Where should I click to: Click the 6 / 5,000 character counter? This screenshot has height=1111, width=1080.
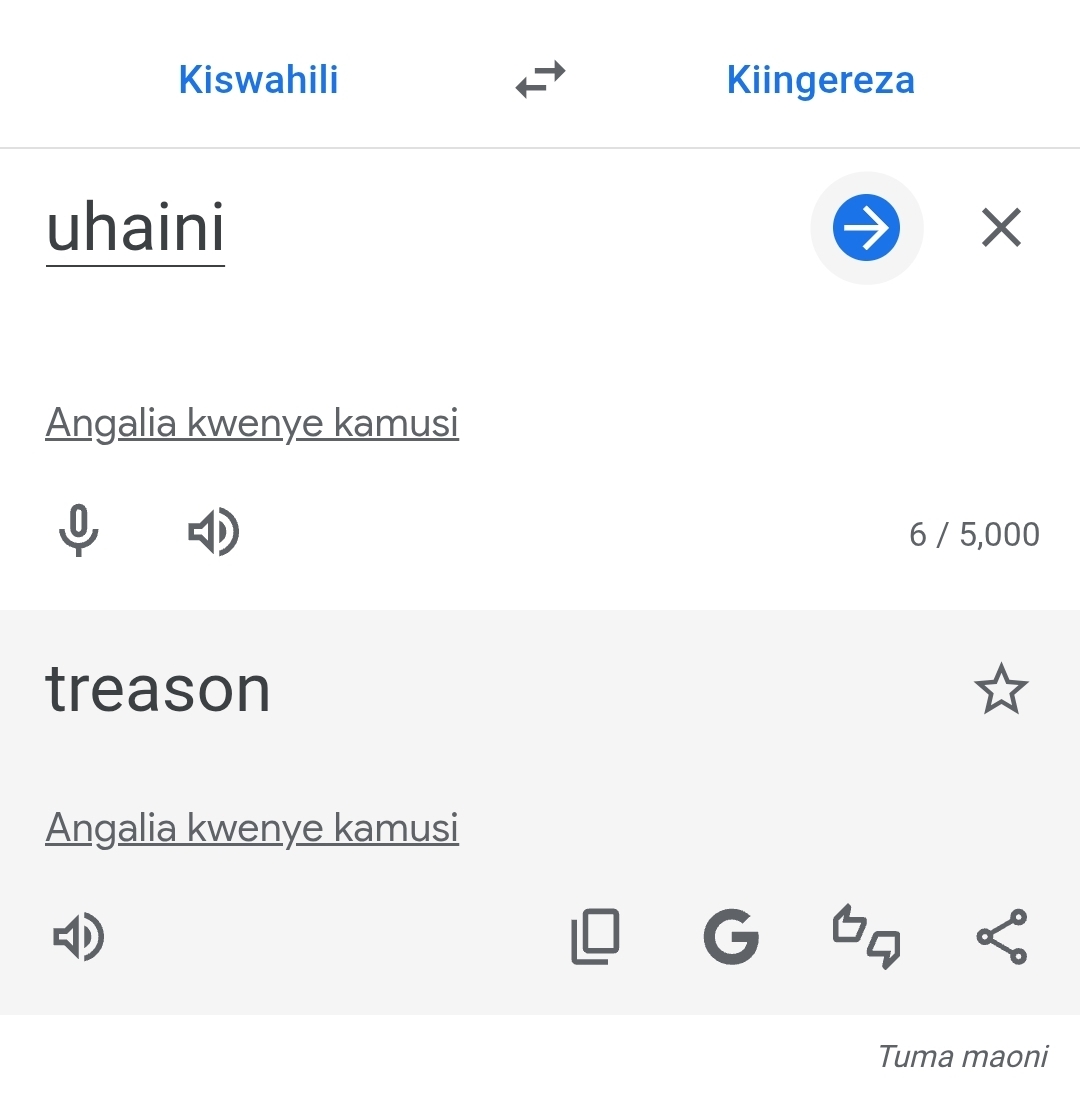point(973,535)
